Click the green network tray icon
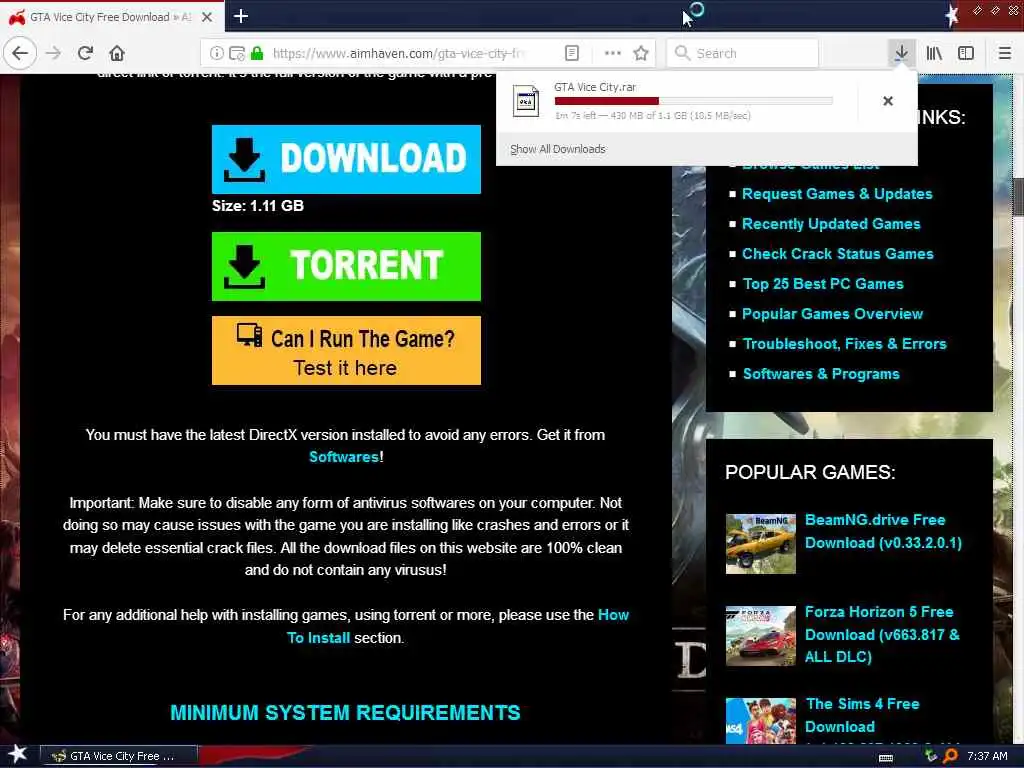Image resolution: width=1024 pixels, height=768 pixels. (x=931, y=756)
